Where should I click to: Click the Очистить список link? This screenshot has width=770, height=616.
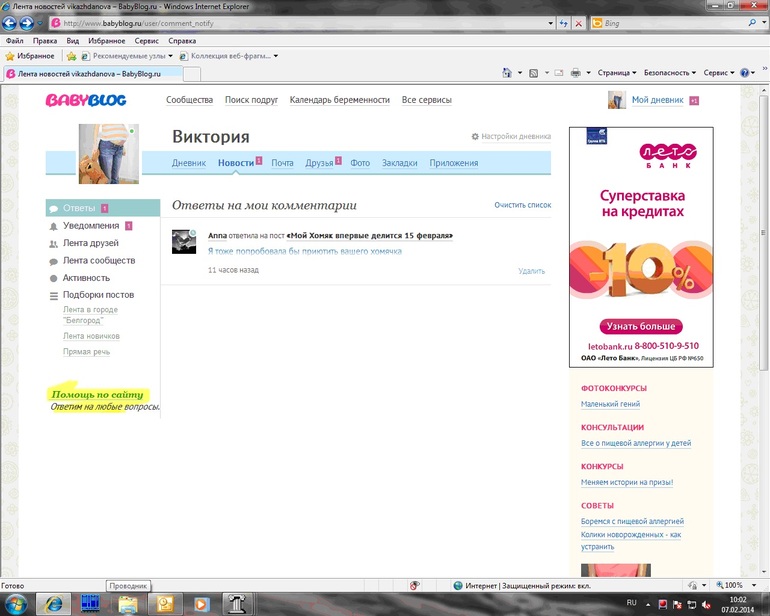tap(522, 205)
